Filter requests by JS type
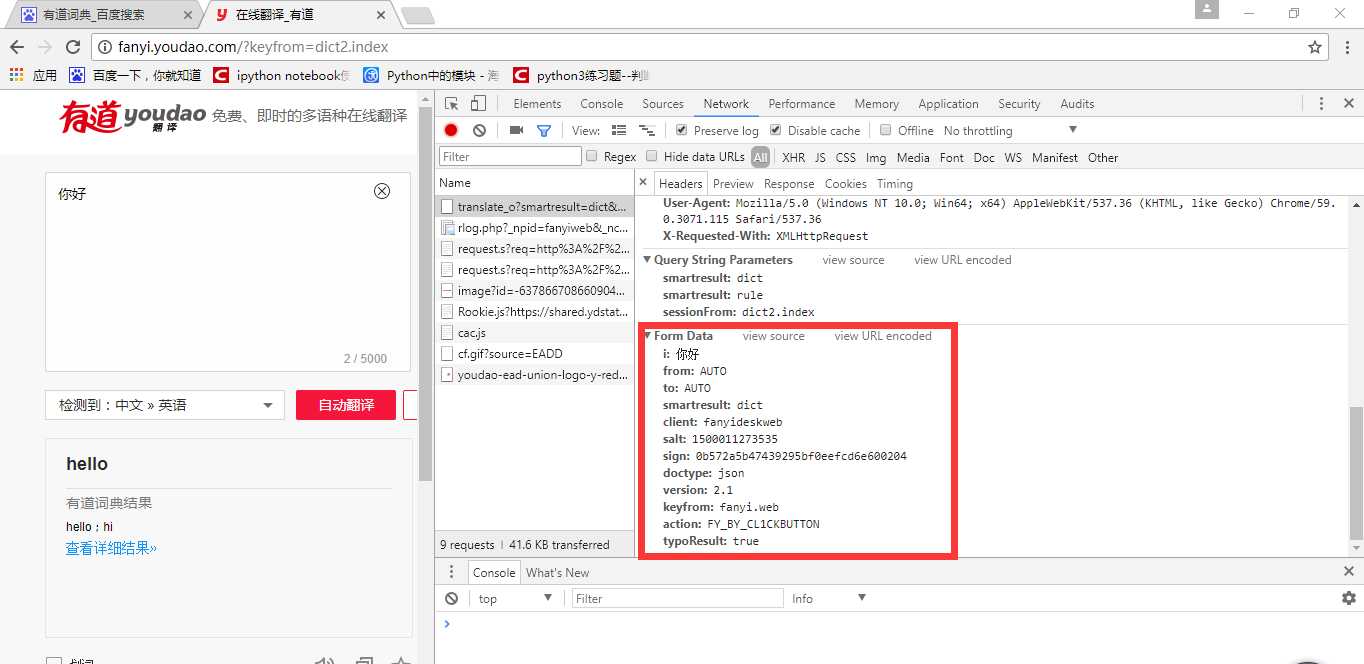Screen dimensions: 1364x664 [820, 157]
